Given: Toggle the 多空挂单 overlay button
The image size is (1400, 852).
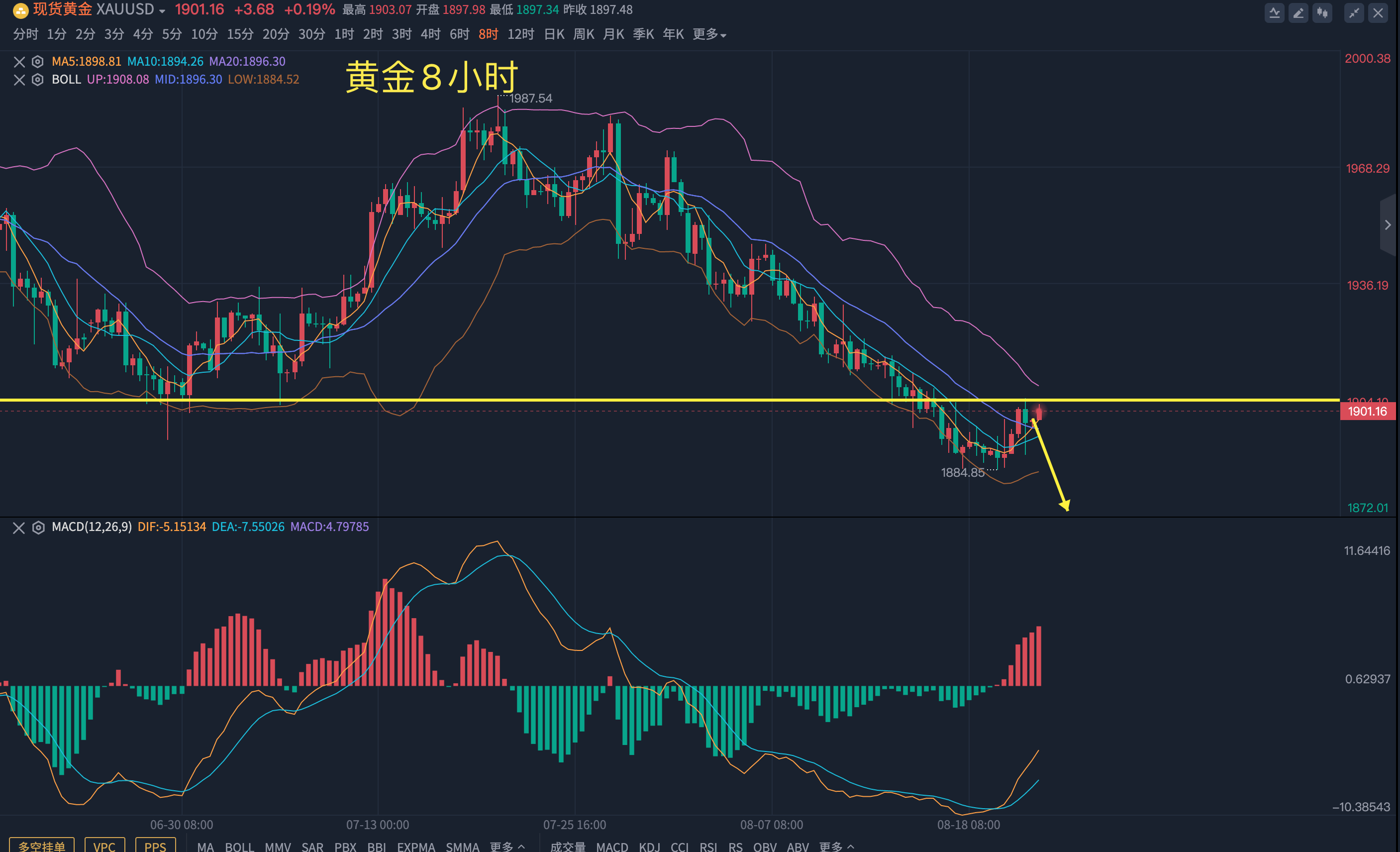Looking at the screenshot, I should pos(41,846).
